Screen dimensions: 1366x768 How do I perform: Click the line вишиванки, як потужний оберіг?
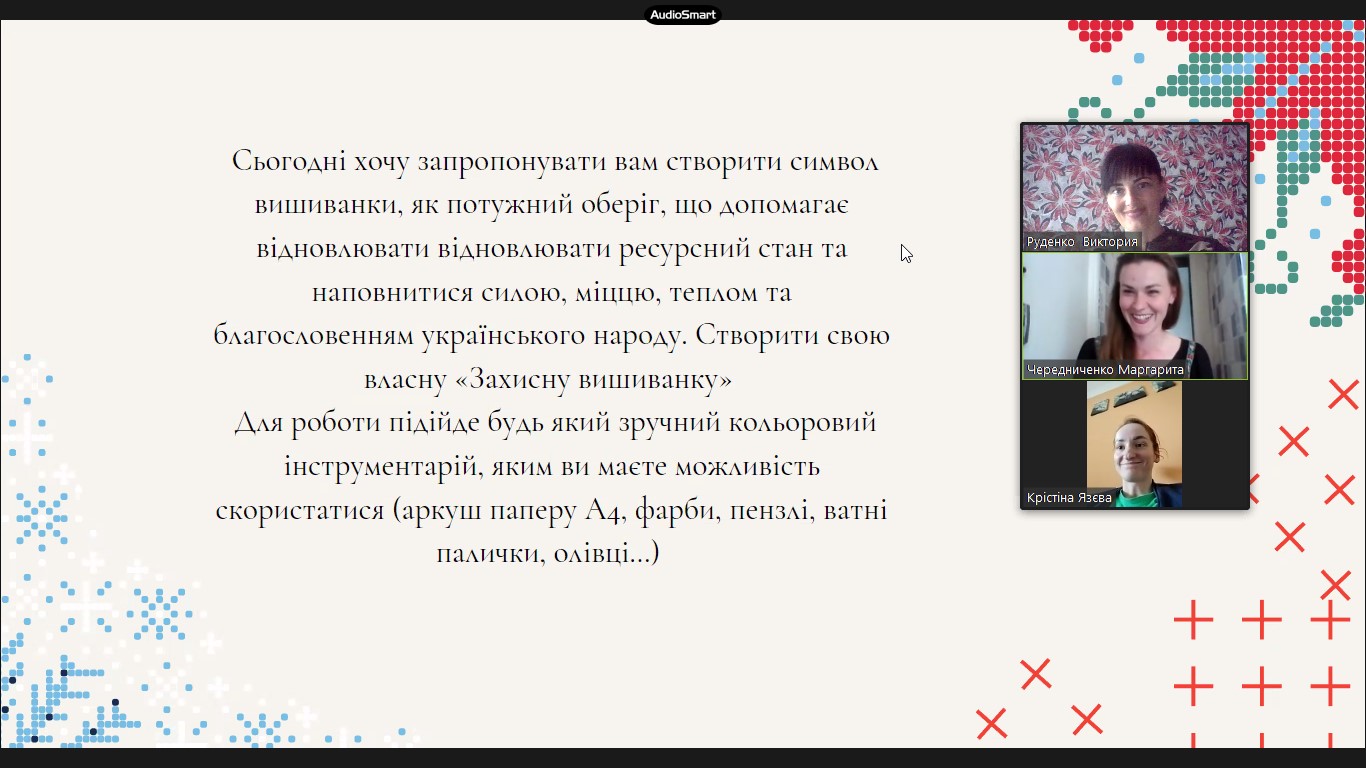pos(553,205)
